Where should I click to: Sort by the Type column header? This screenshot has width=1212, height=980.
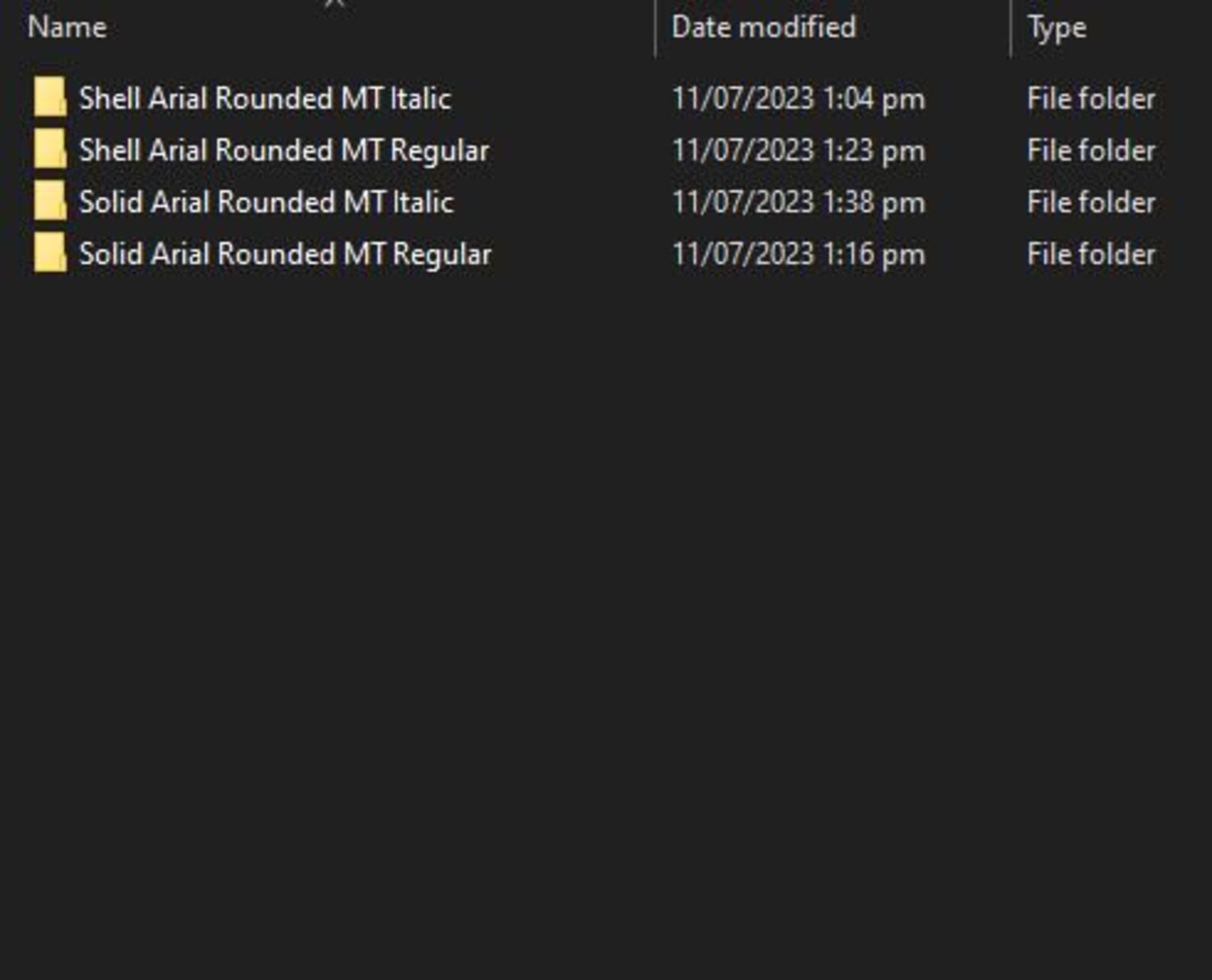[x=1056, y=29]
